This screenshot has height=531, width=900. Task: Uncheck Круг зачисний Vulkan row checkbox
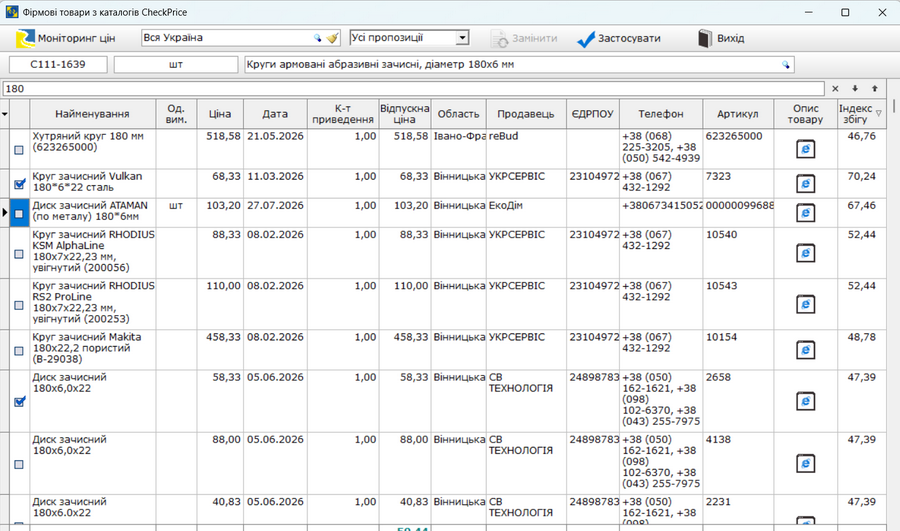pyautogui.click(x=19, y=184)
